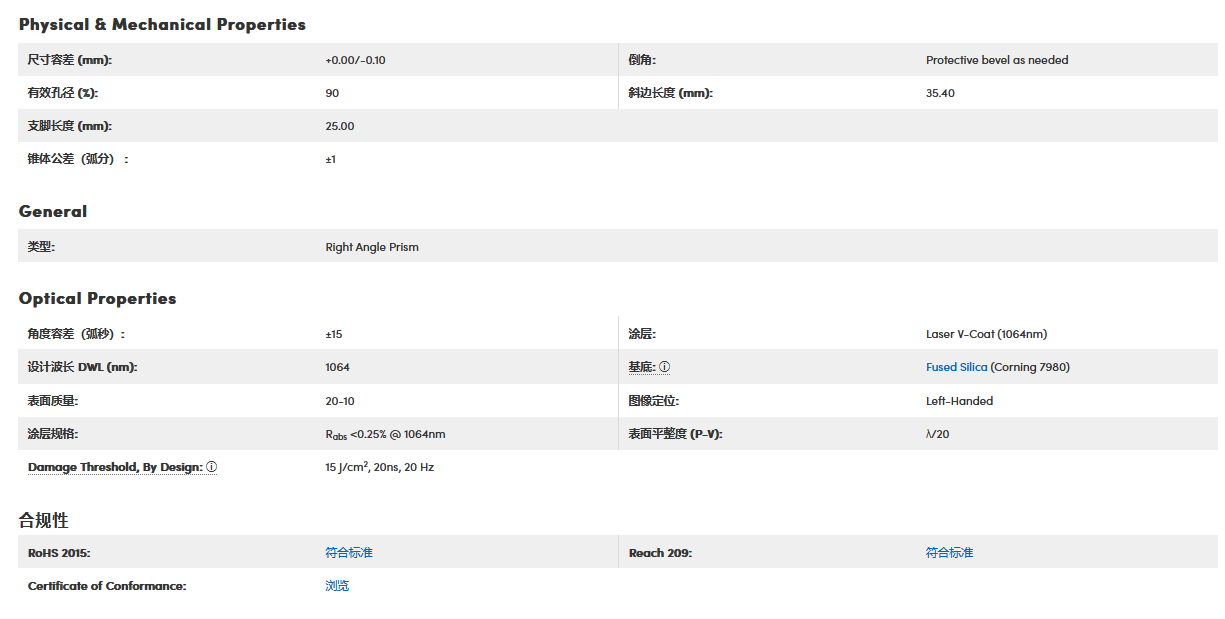This screenshot has height=619, width=1225.
Task: Click the Right Angle Prism value
Action: click(x=372, y=247)
